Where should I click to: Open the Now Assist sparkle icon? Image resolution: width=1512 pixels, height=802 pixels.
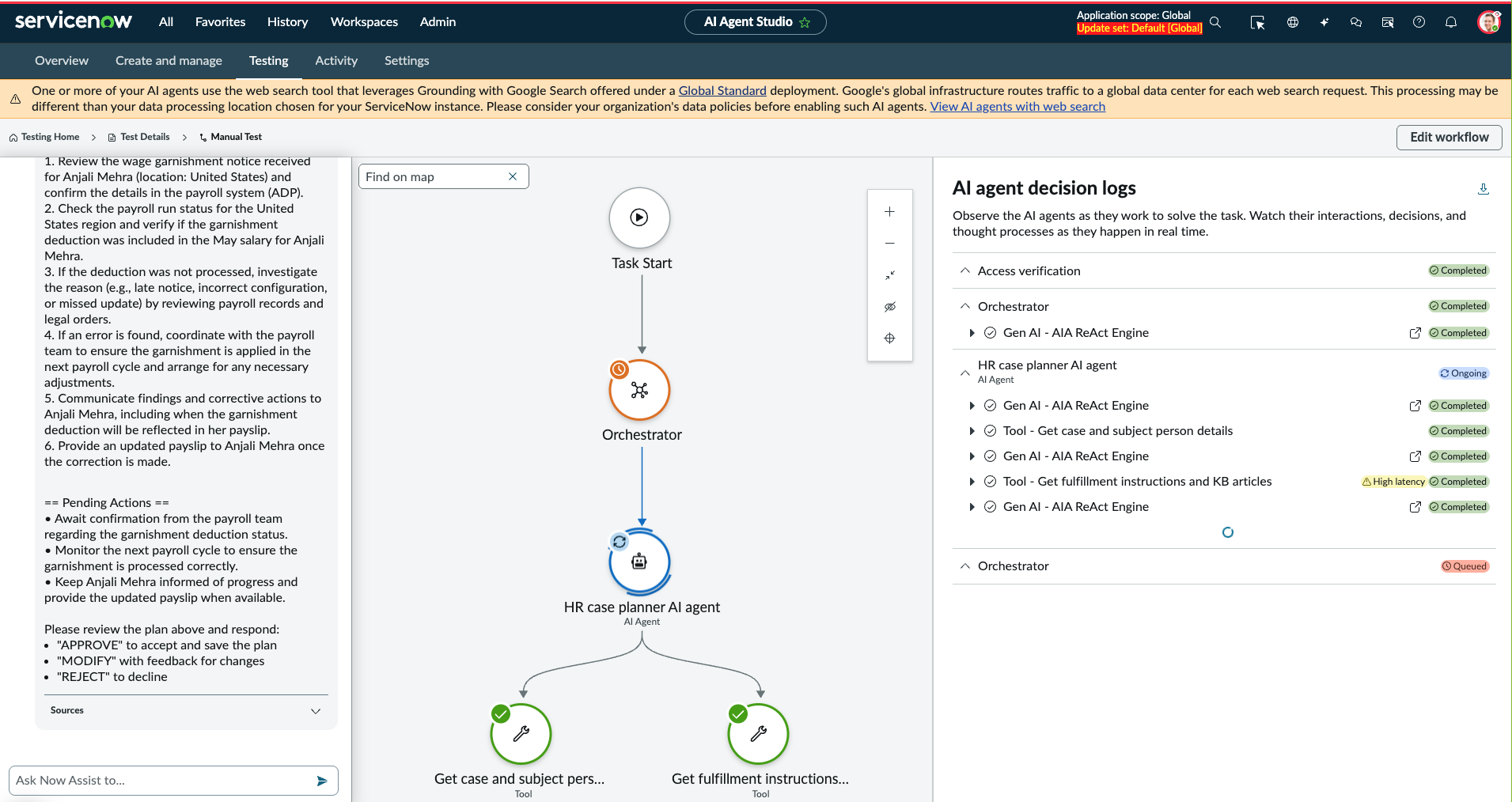coord(1324,22)
